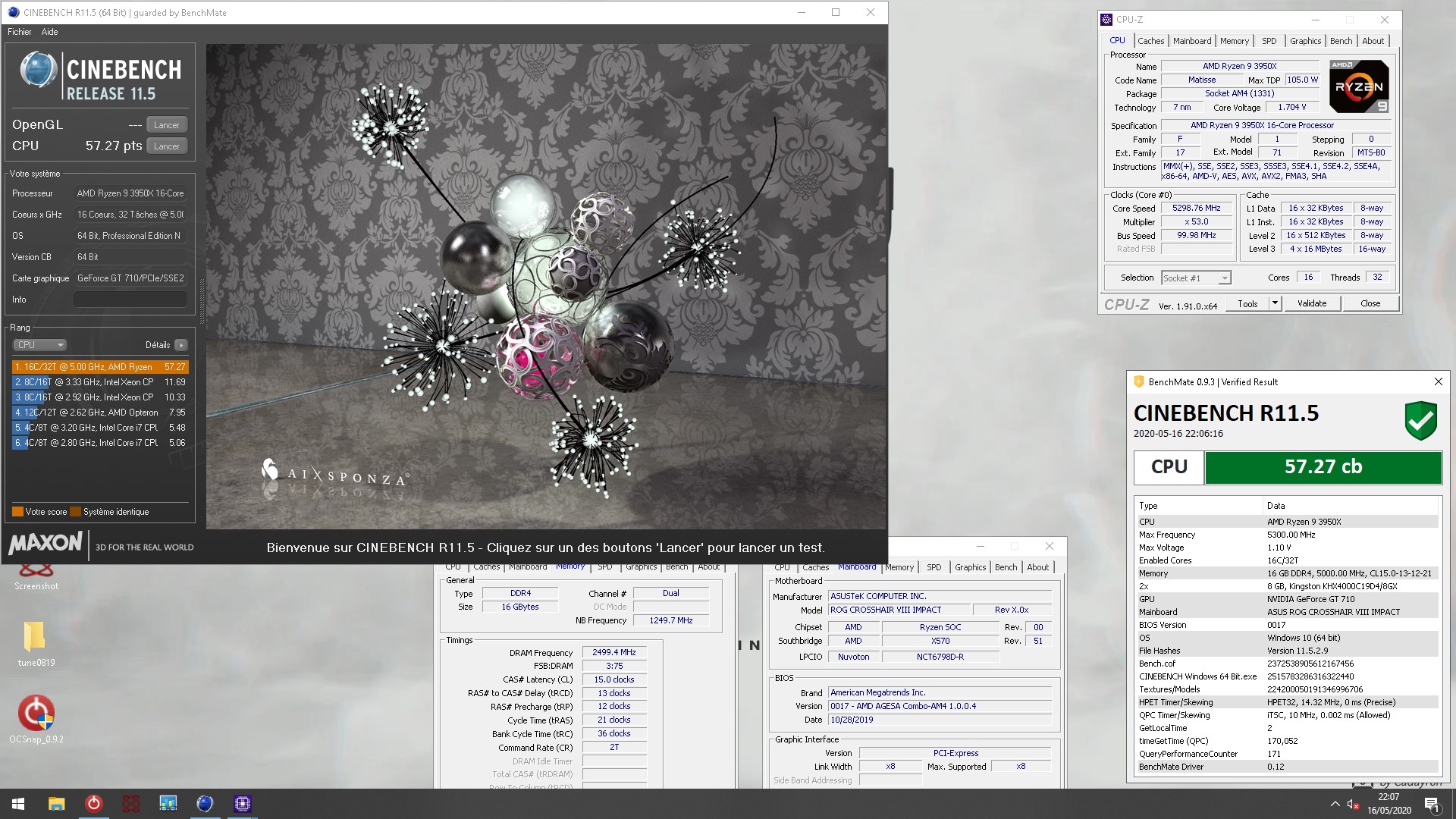Viewport: 1456px width, 819px height.
Task: Click the green verified shield icon in BenchMate
Action: [1420, 421]
